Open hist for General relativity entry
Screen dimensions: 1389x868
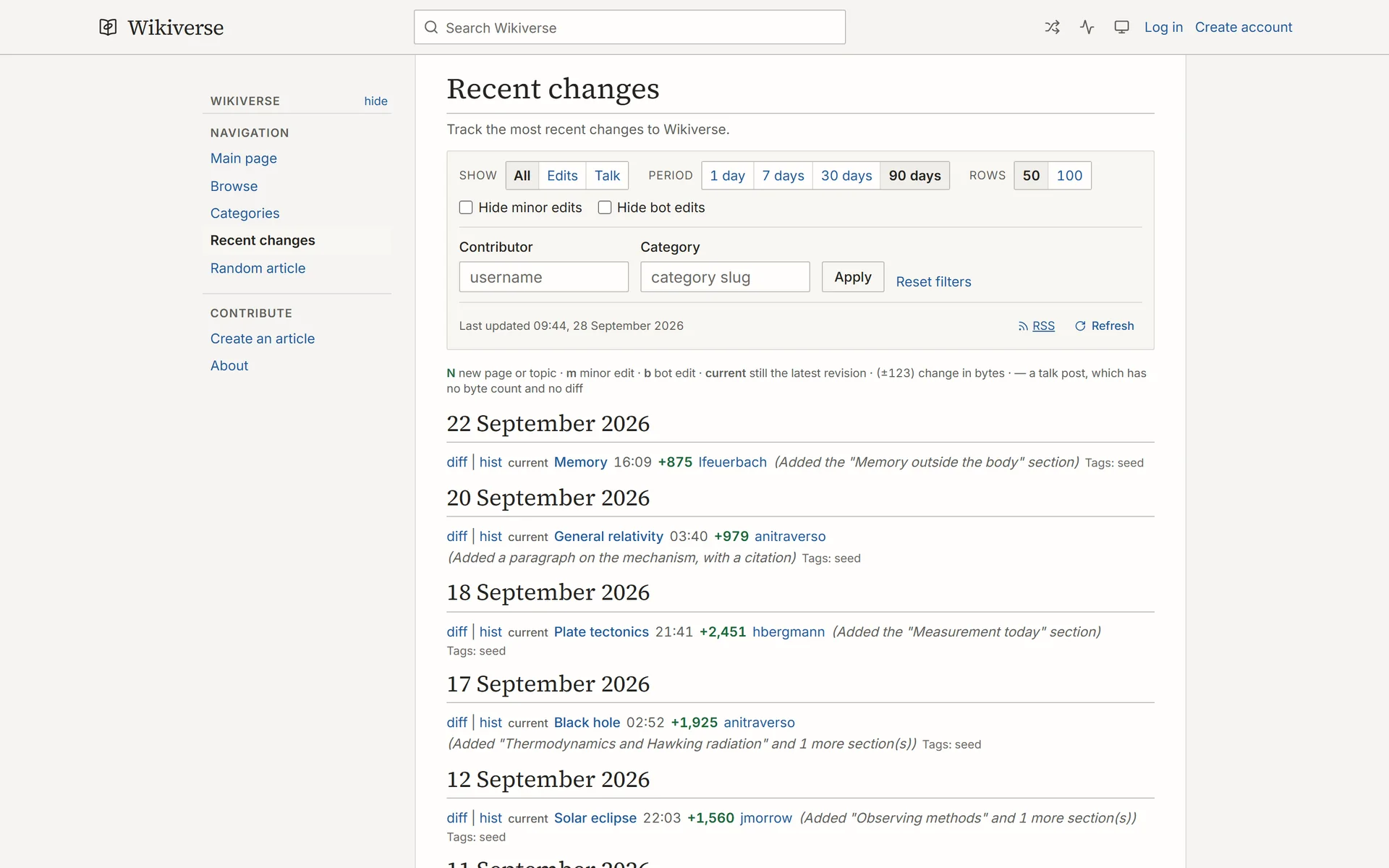coord(490,537)
